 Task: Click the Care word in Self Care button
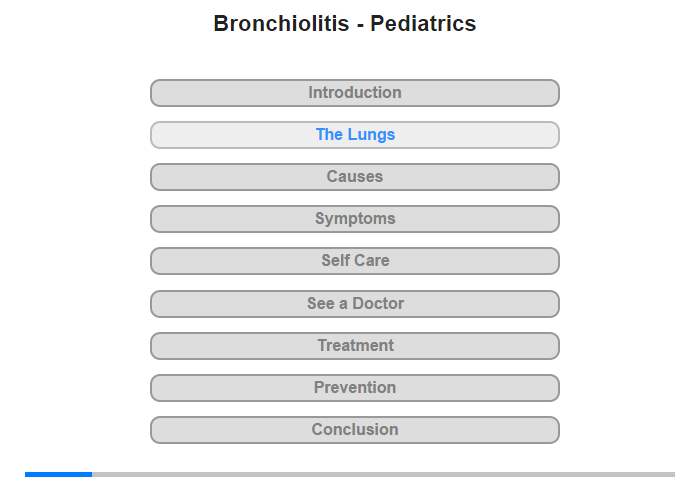[371, 260]
